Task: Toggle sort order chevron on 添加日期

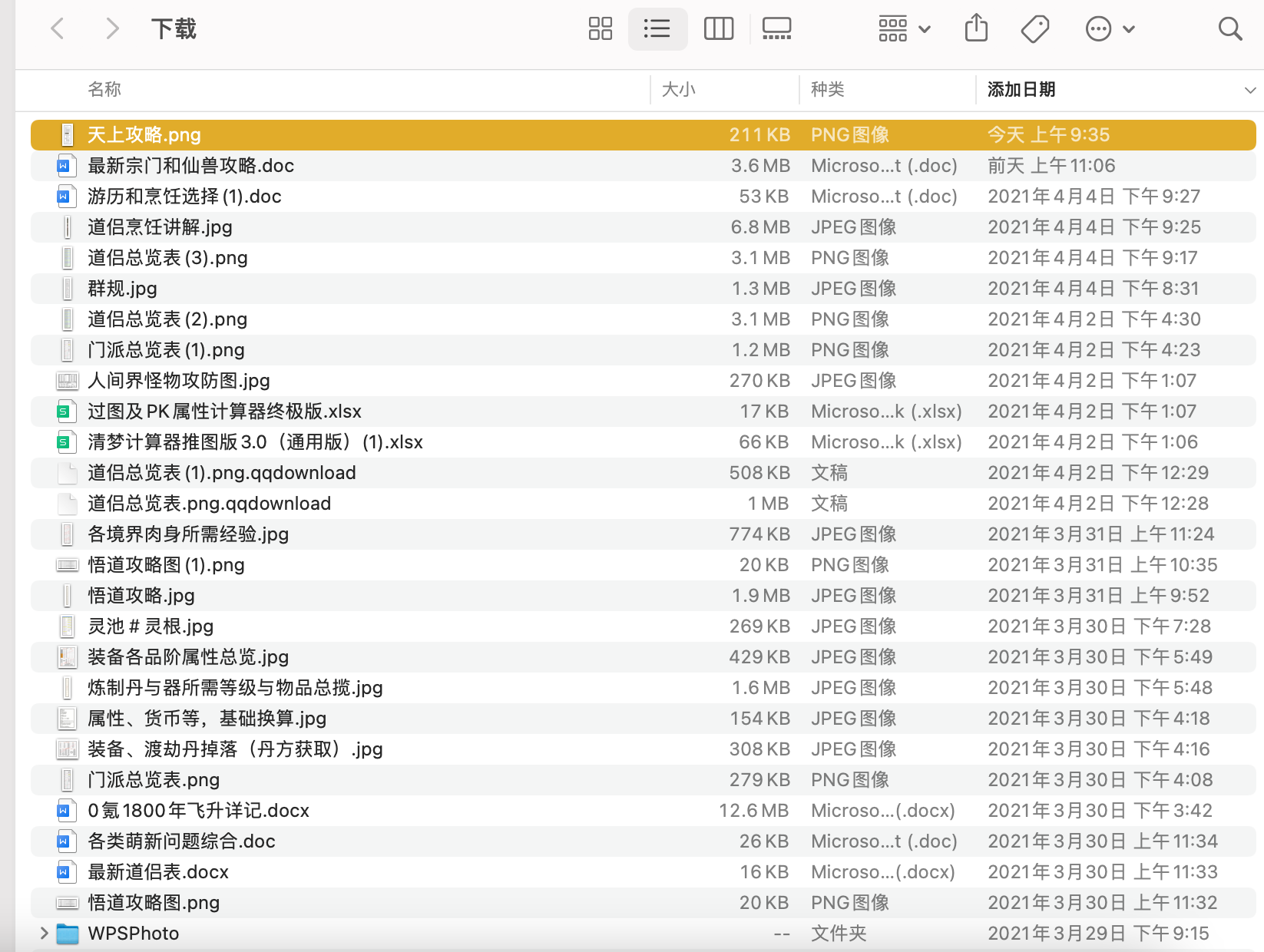Action: 1250,90
